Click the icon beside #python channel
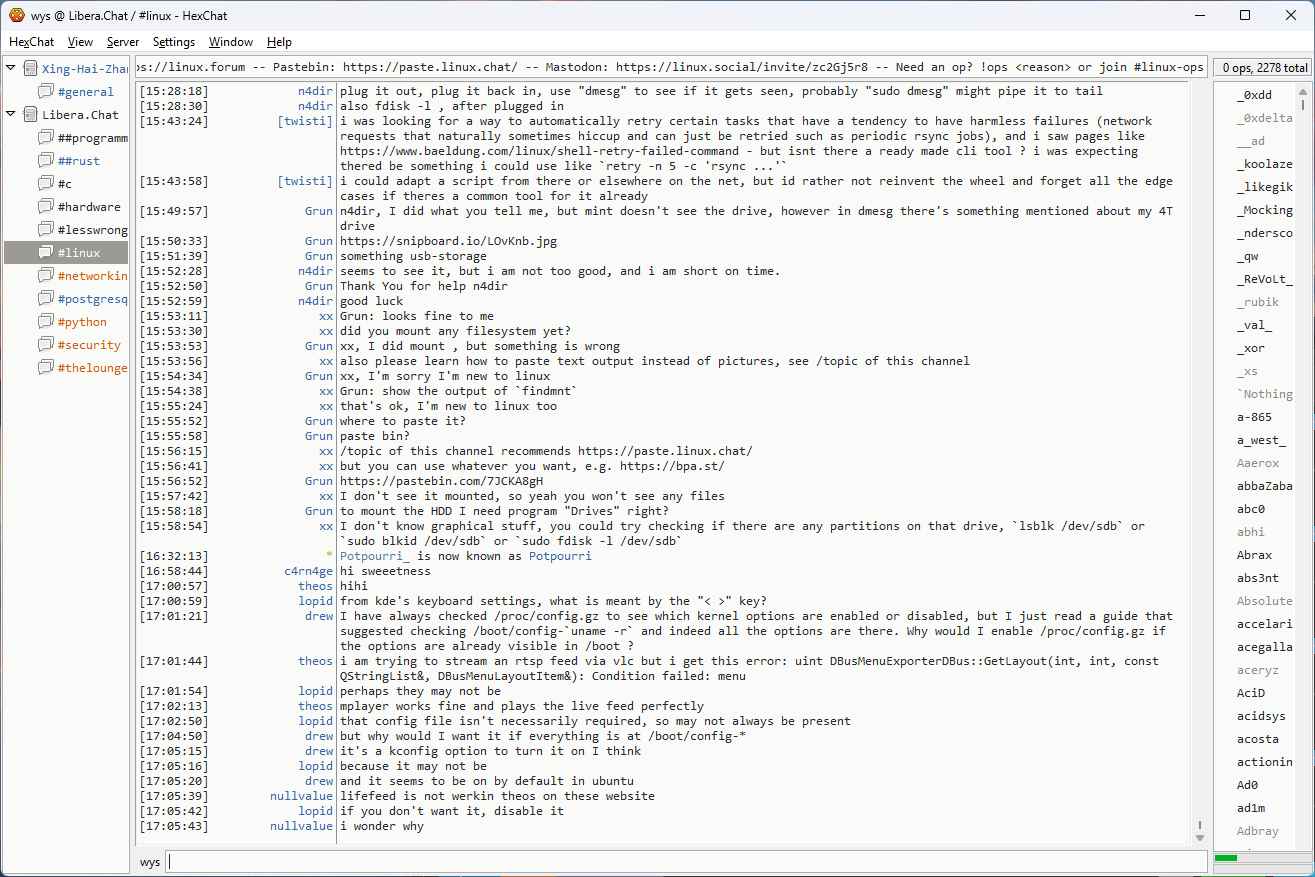This screenshot has width=1315, height=877. (46, 322)
